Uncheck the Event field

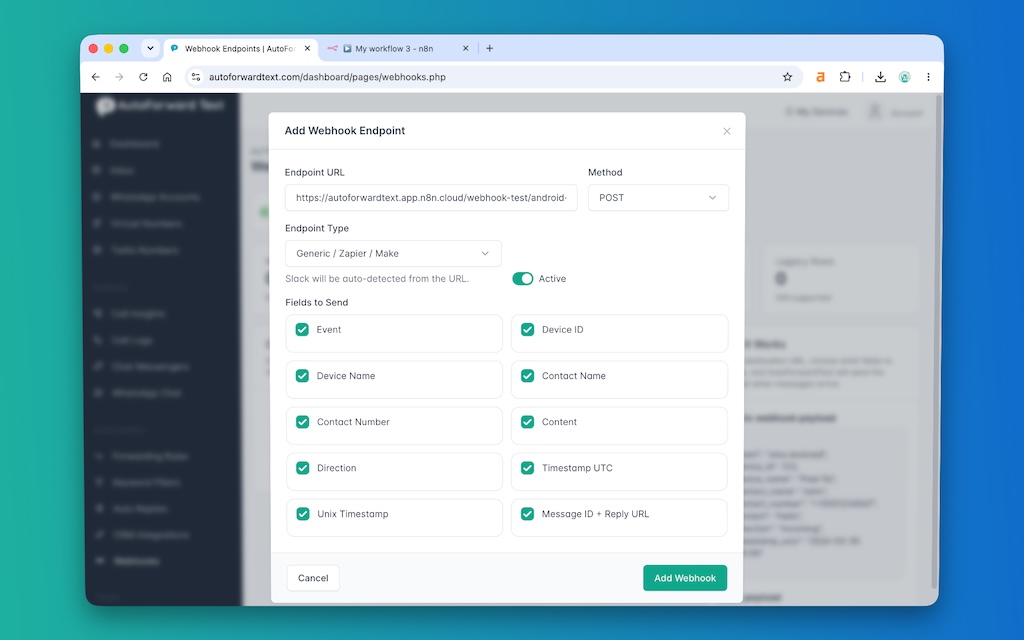point(302,330)
